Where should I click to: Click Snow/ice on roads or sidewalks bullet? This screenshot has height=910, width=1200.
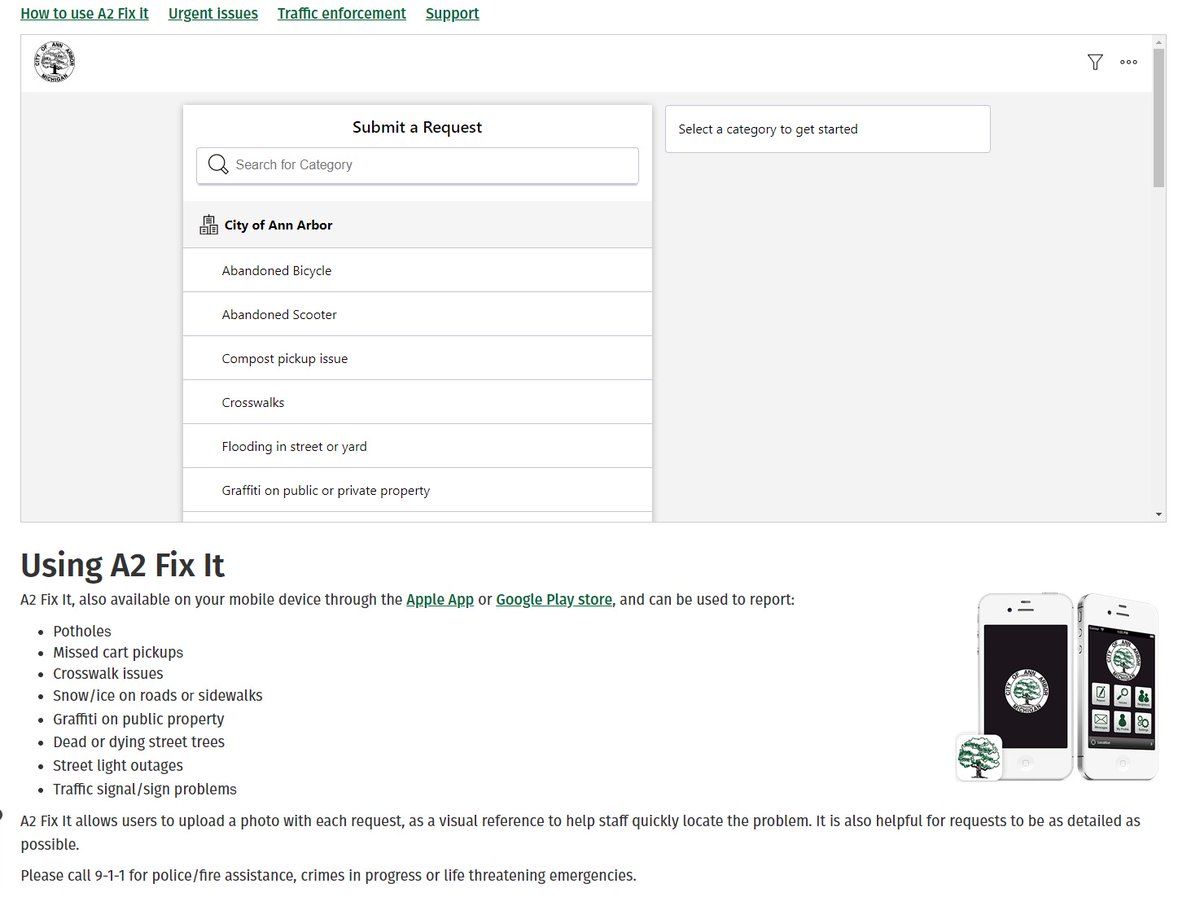[x=158, y=695]
